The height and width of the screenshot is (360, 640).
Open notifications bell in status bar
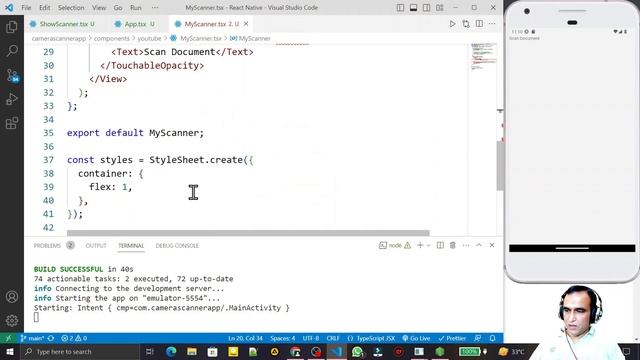pyautogui.click(x=493, y=338)
